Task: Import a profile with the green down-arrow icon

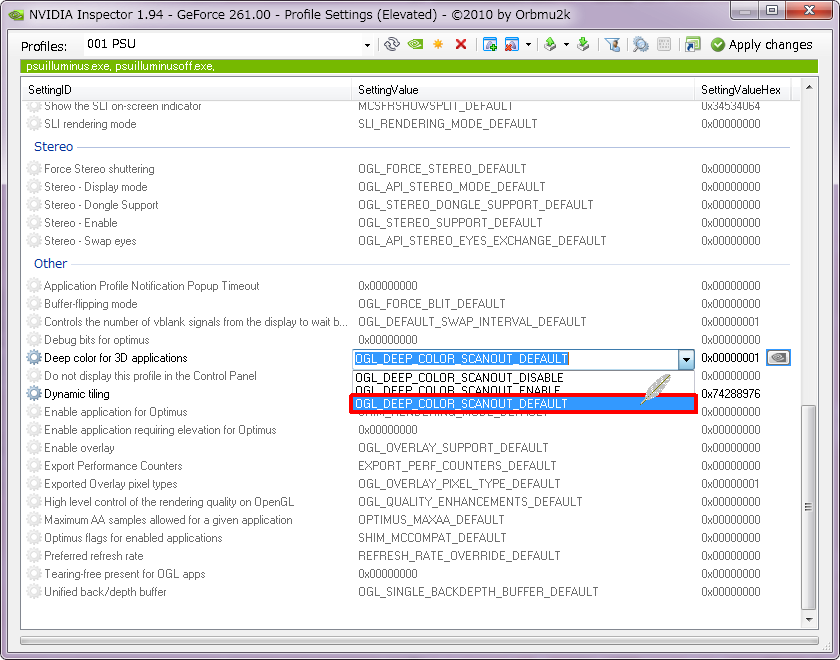Action: [x=583, y=44]
